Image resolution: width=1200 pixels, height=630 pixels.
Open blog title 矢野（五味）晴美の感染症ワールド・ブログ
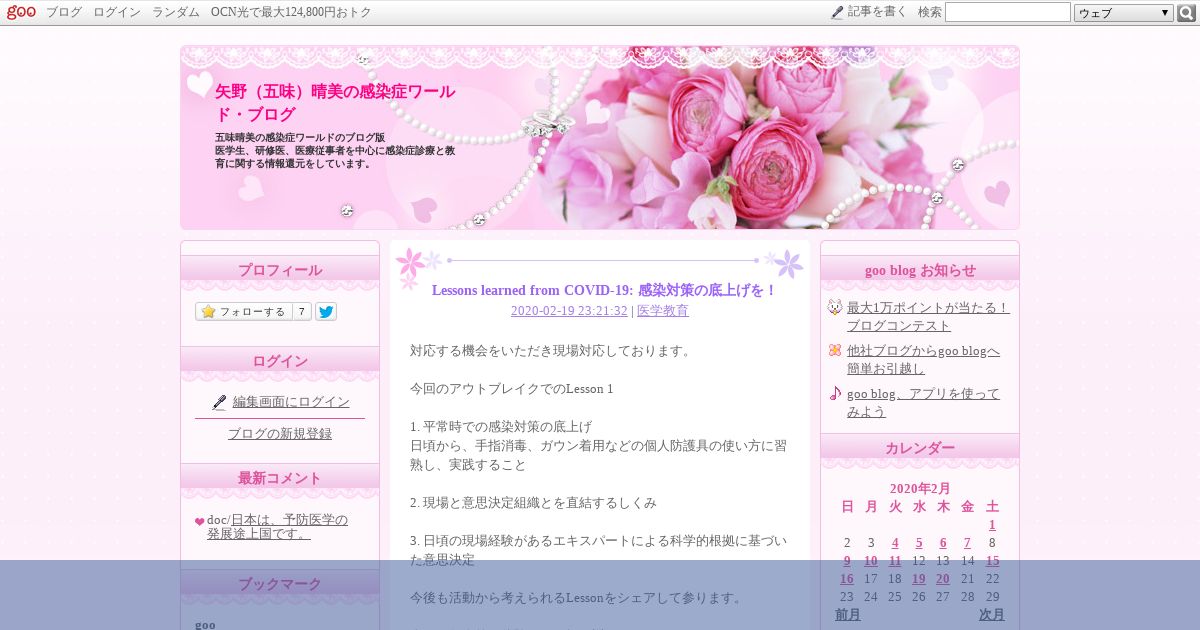point(335,103)
